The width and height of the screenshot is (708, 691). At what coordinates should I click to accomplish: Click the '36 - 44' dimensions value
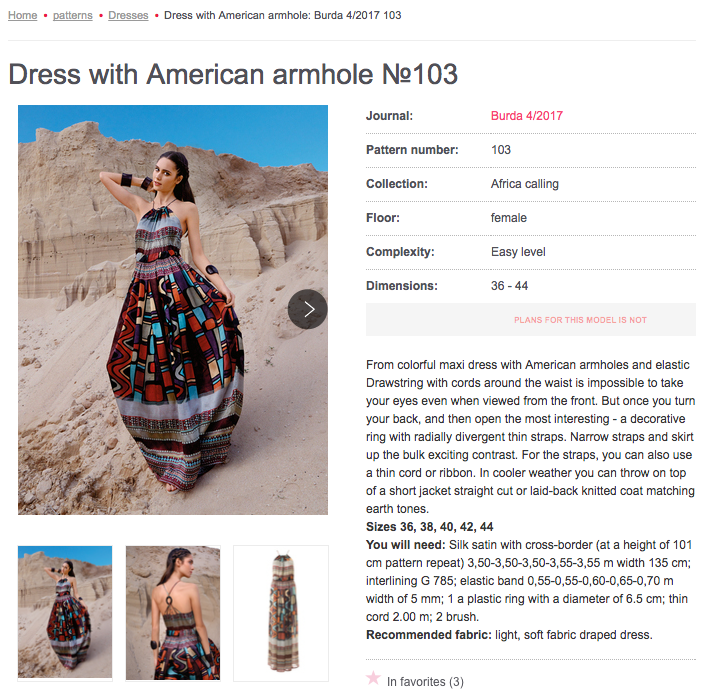click(509, 285)
